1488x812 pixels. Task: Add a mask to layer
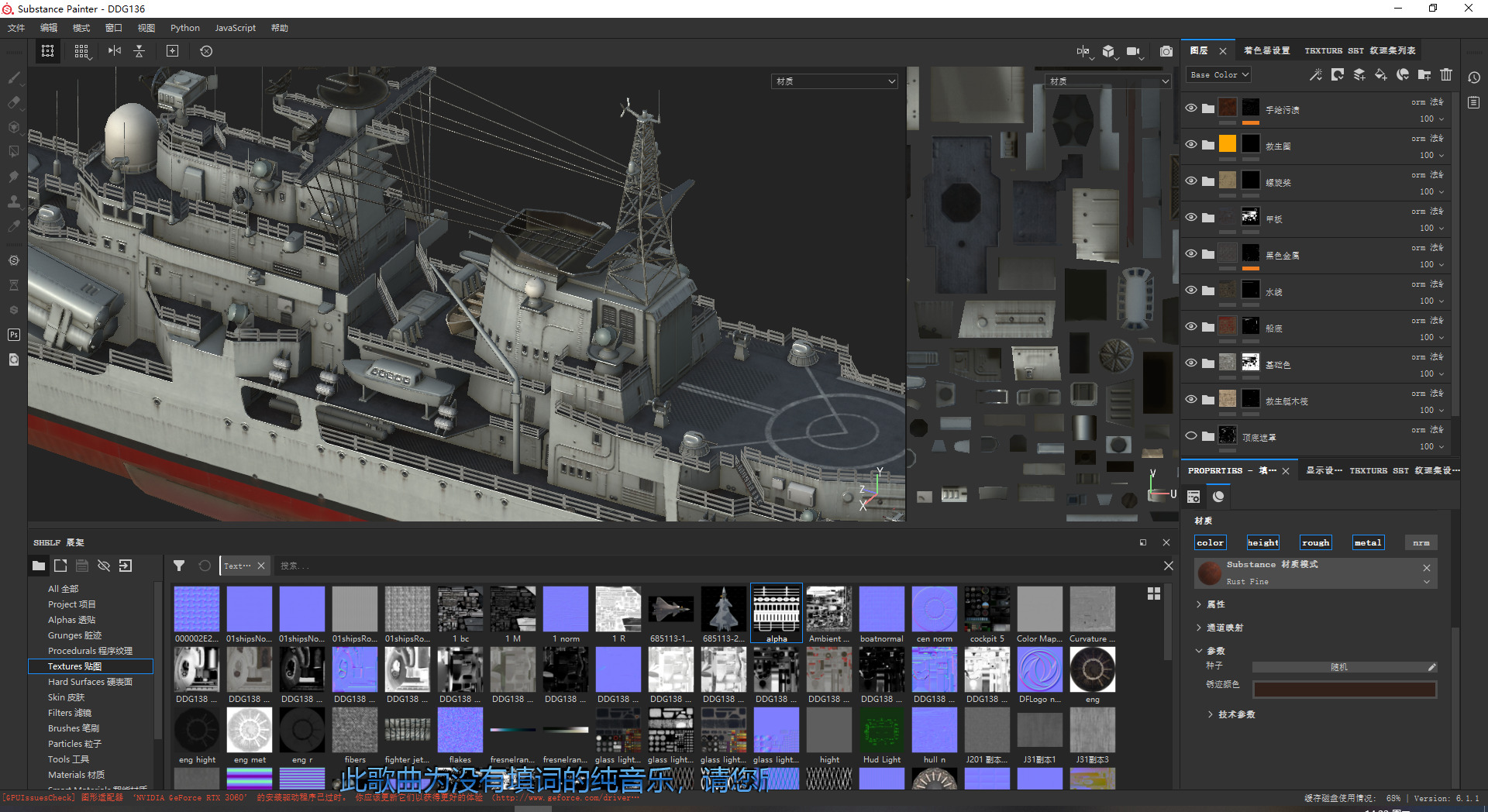1338,75
